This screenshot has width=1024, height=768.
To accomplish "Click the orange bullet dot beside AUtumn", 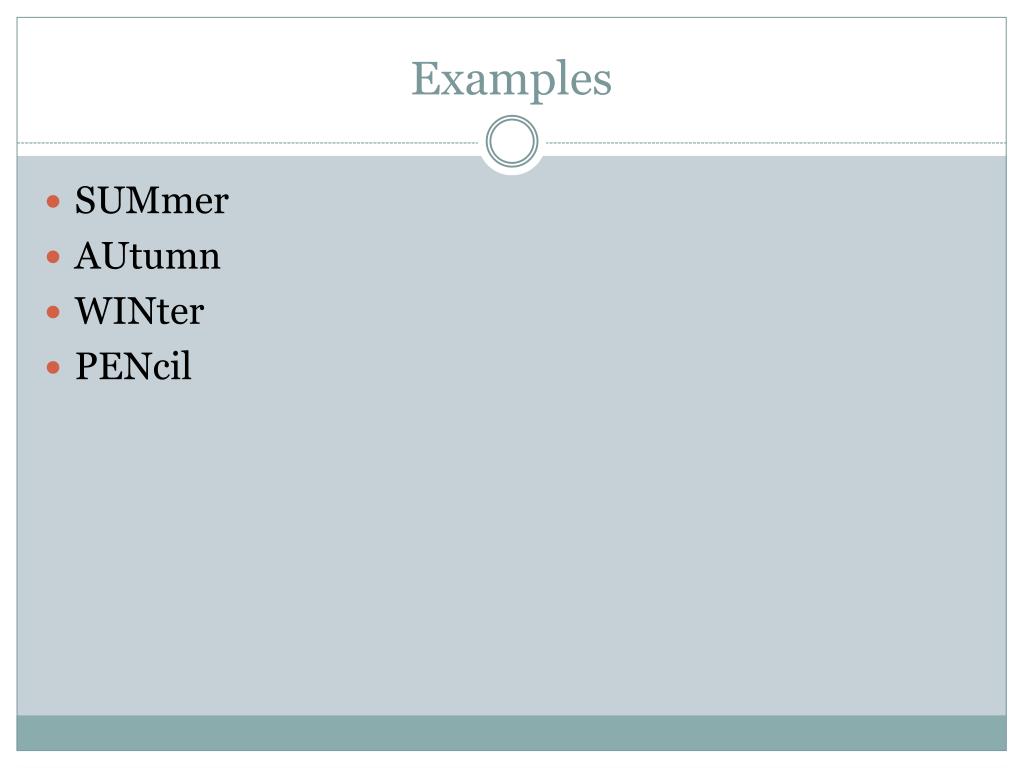I will pos(54,257).
